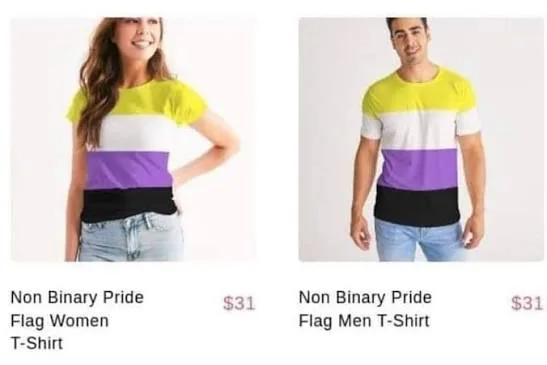Click the purple stripe on the men's shirt
Image resolution: width=547 pixels, height=365 pixels.
click(x=417, y=168)
